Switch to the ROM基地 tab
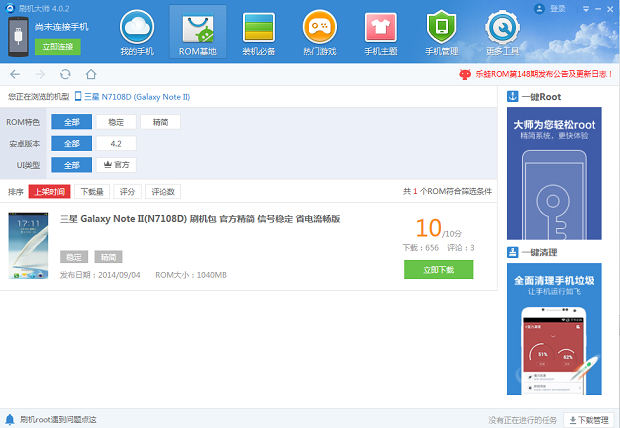 [197, 31]
